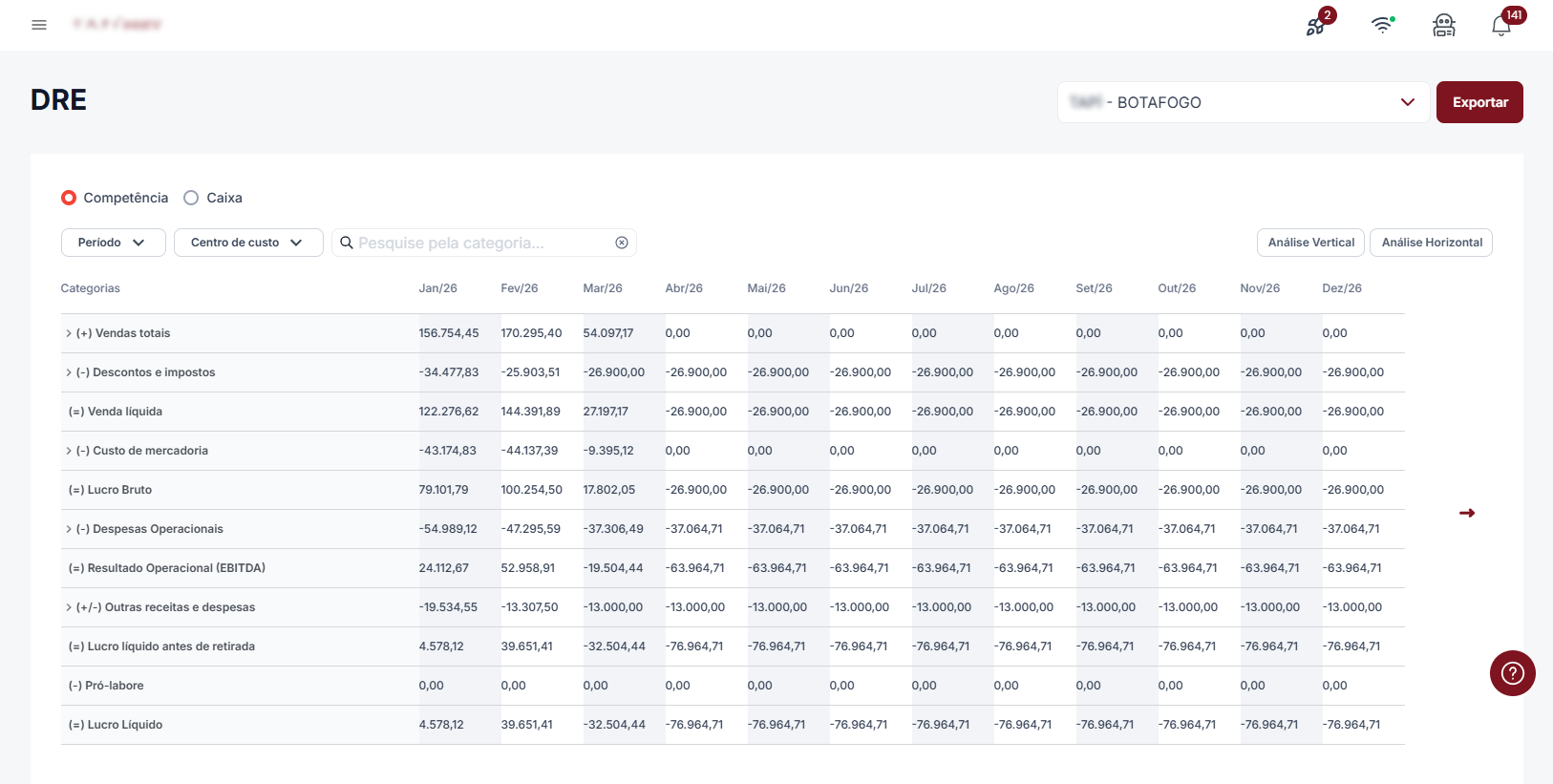Image resolution: width=1553 pixels, height=784 pixels.
Task: Click the Exportar button
Action: pyautogui.click(x=1479, y=102)
